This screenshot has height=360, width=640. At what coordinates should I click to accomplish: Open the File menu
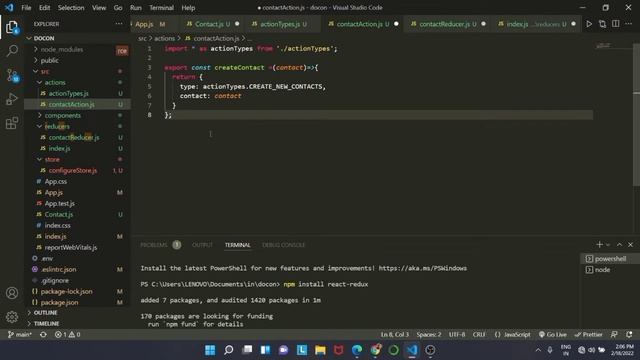tap(26, 8)
